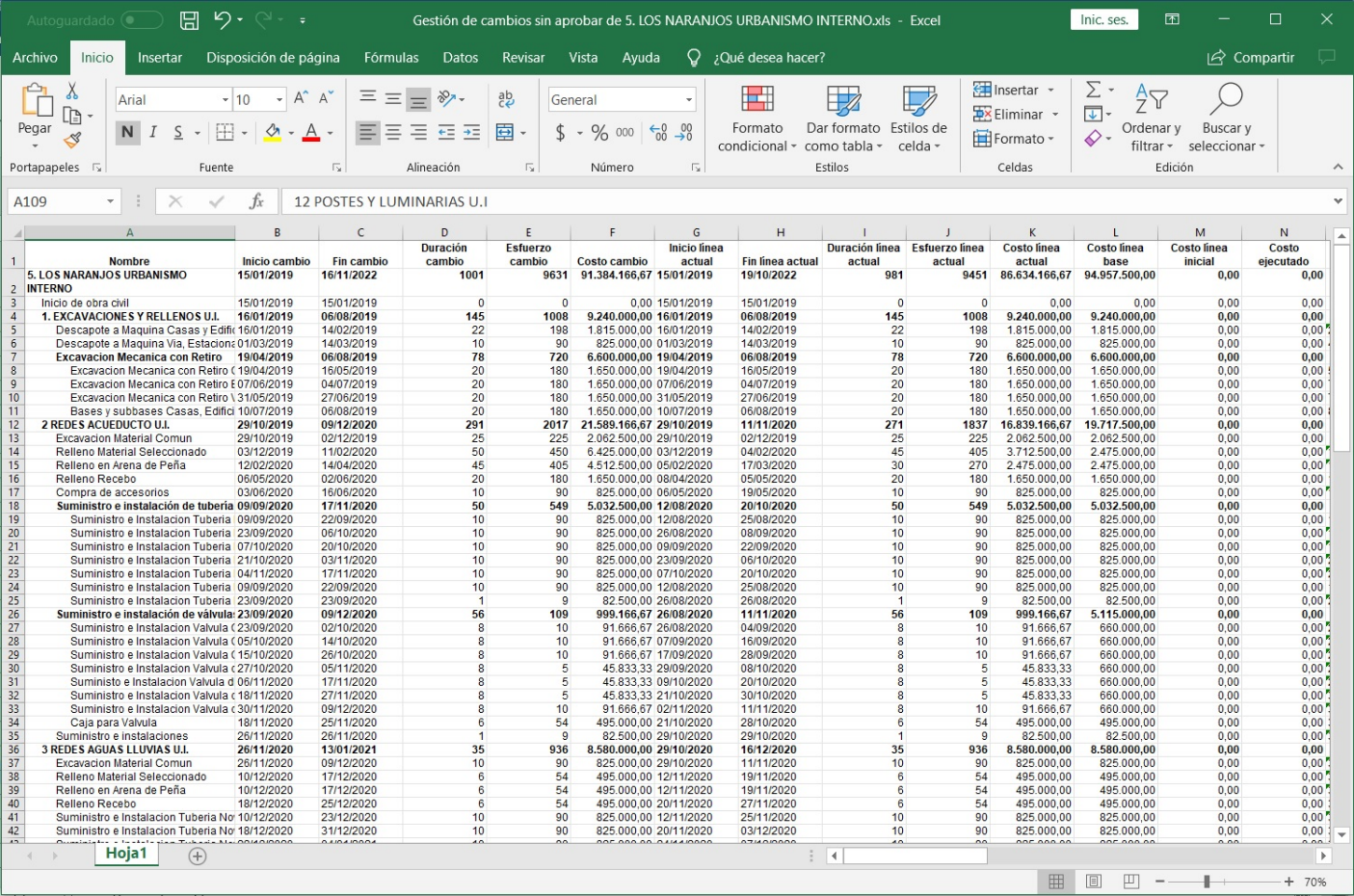Click Eliminar cells button

1017,114
